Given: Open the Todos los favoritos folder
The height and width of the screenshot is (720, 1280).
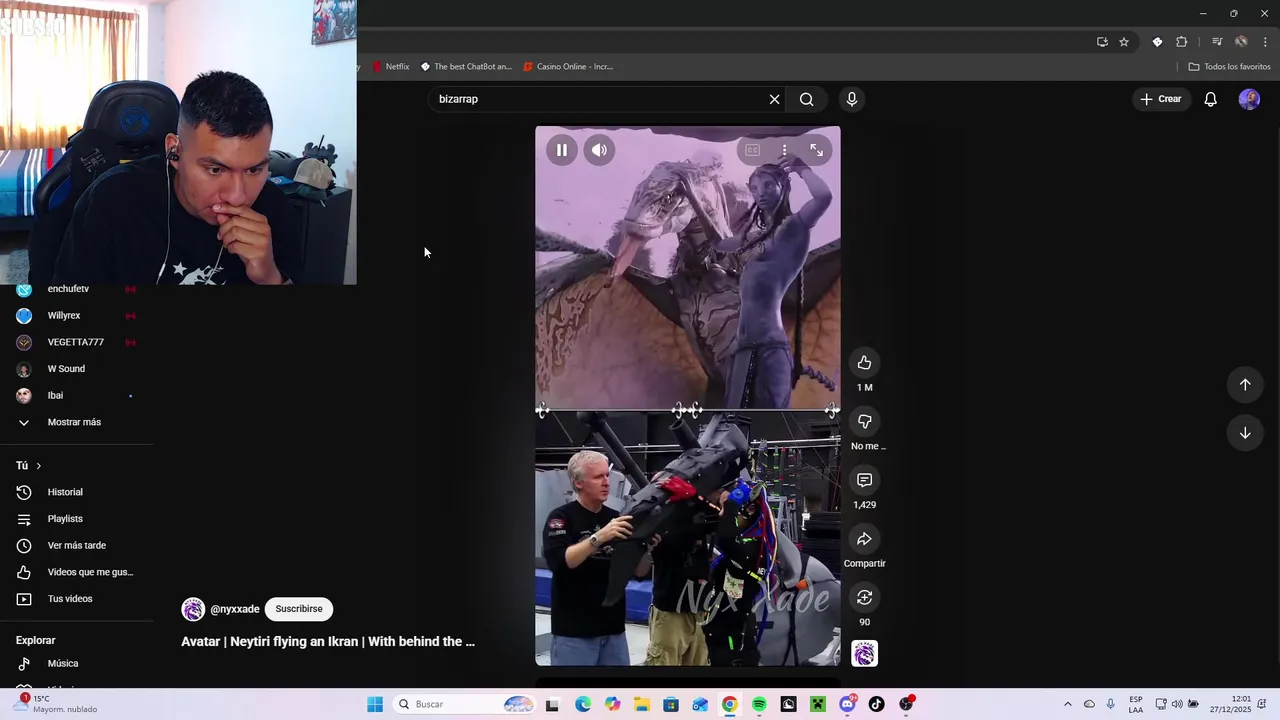Looking at the screenshot, I should pyautogui.click(x=1229, y=67).
